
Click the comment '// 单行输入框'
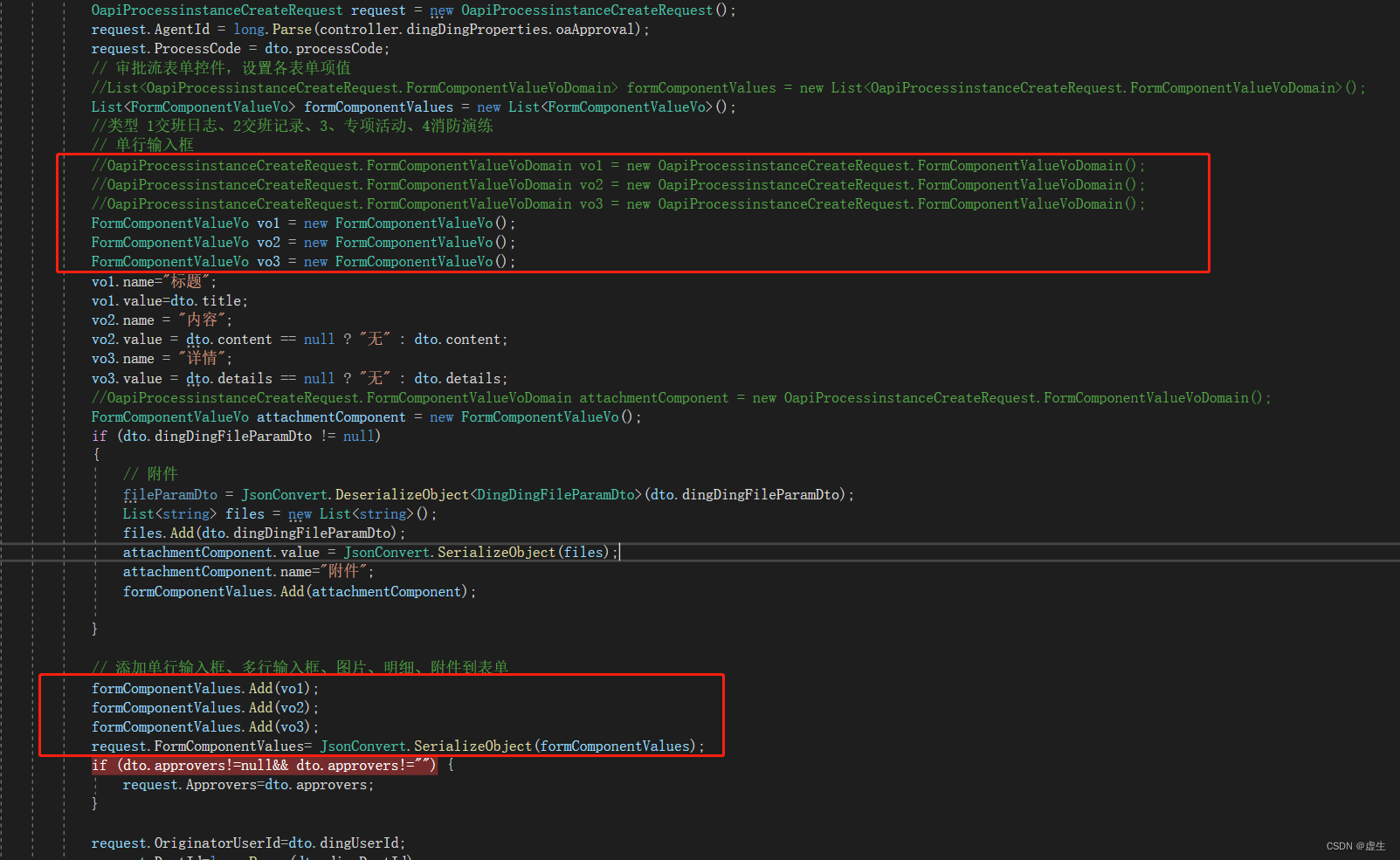[142, 145]
